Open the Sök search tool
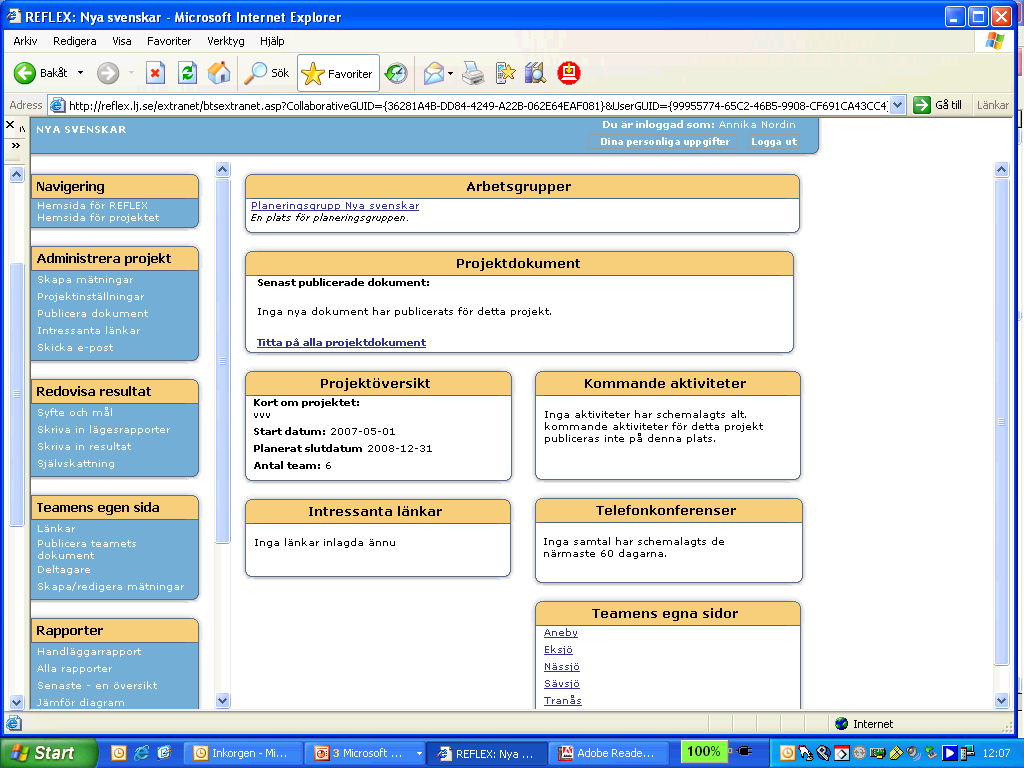Image resolution: width=1024 pixels, height=768 pixels. click(266, 72)
